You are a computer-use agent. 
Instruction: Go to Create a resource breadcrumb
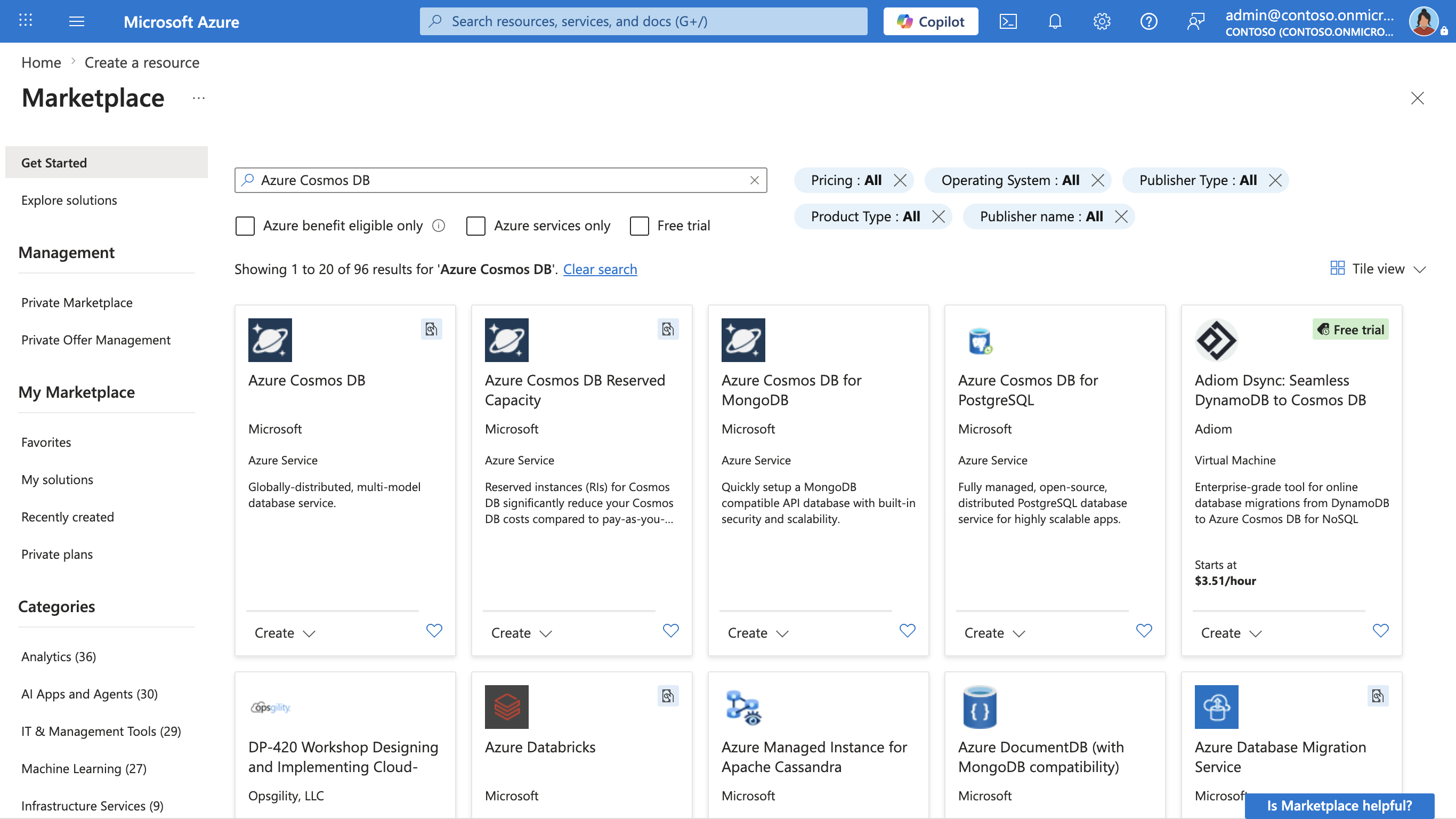click(x=142, y=63)
